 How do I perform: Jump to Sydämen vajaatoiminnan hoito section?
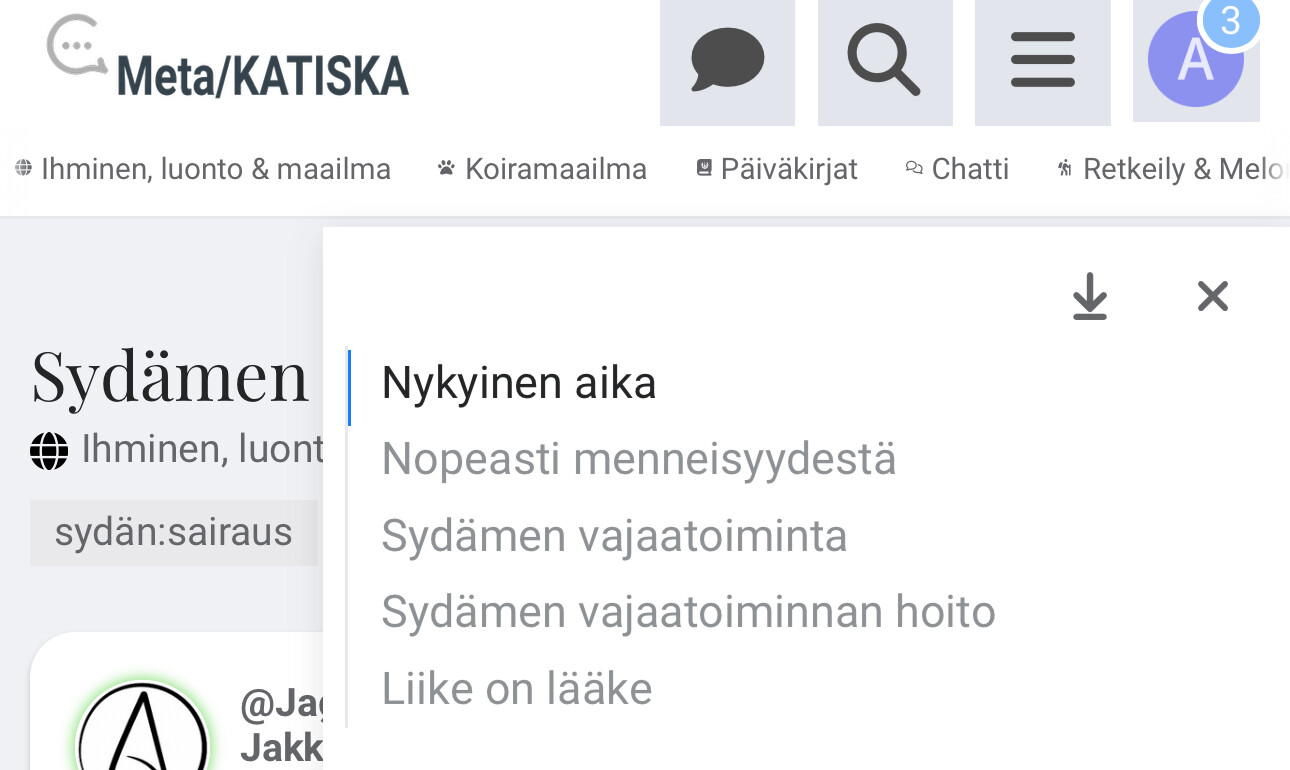[x=688, y=612]
